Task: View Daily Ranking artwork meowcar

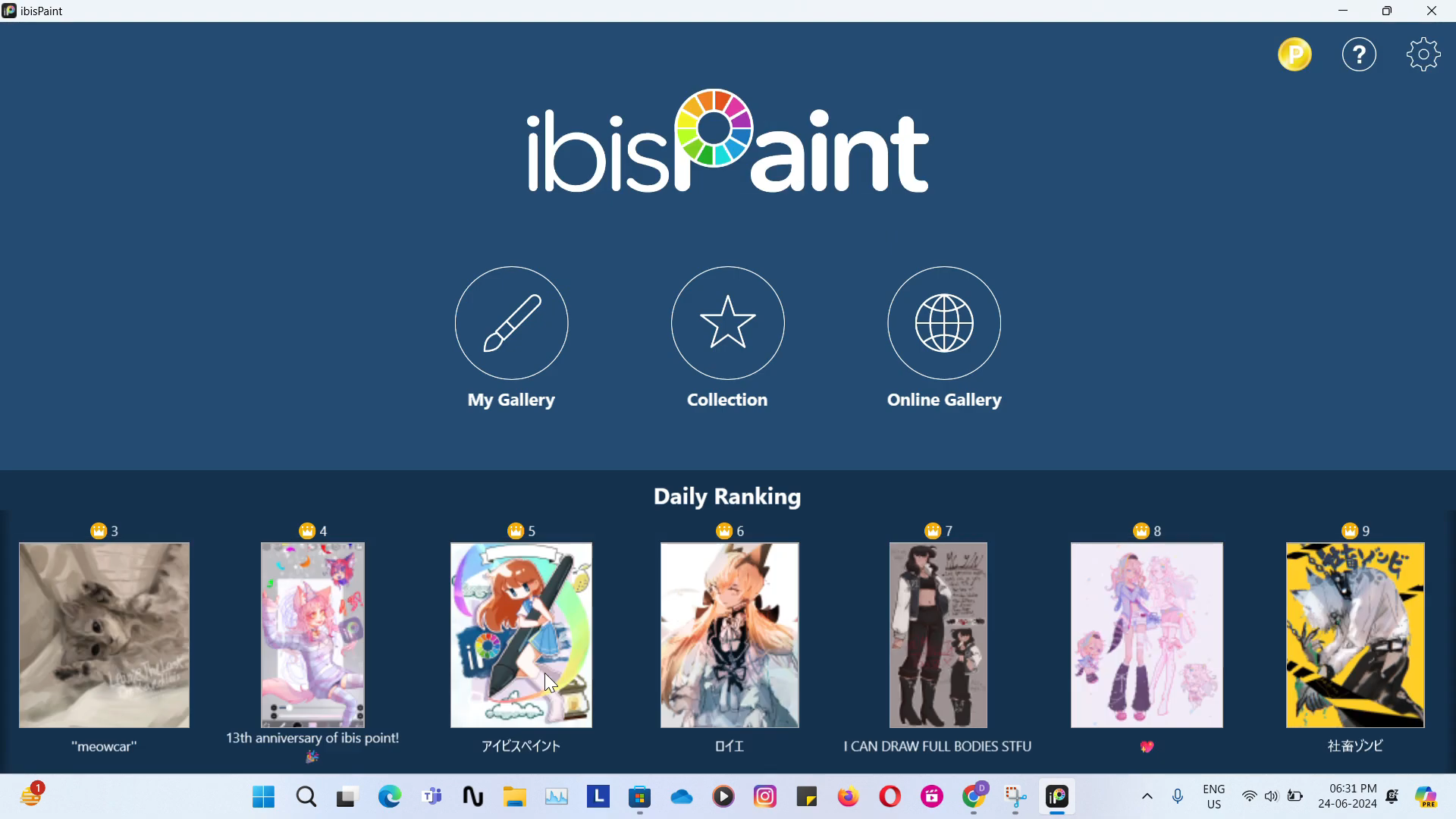Action: point(104,635)
